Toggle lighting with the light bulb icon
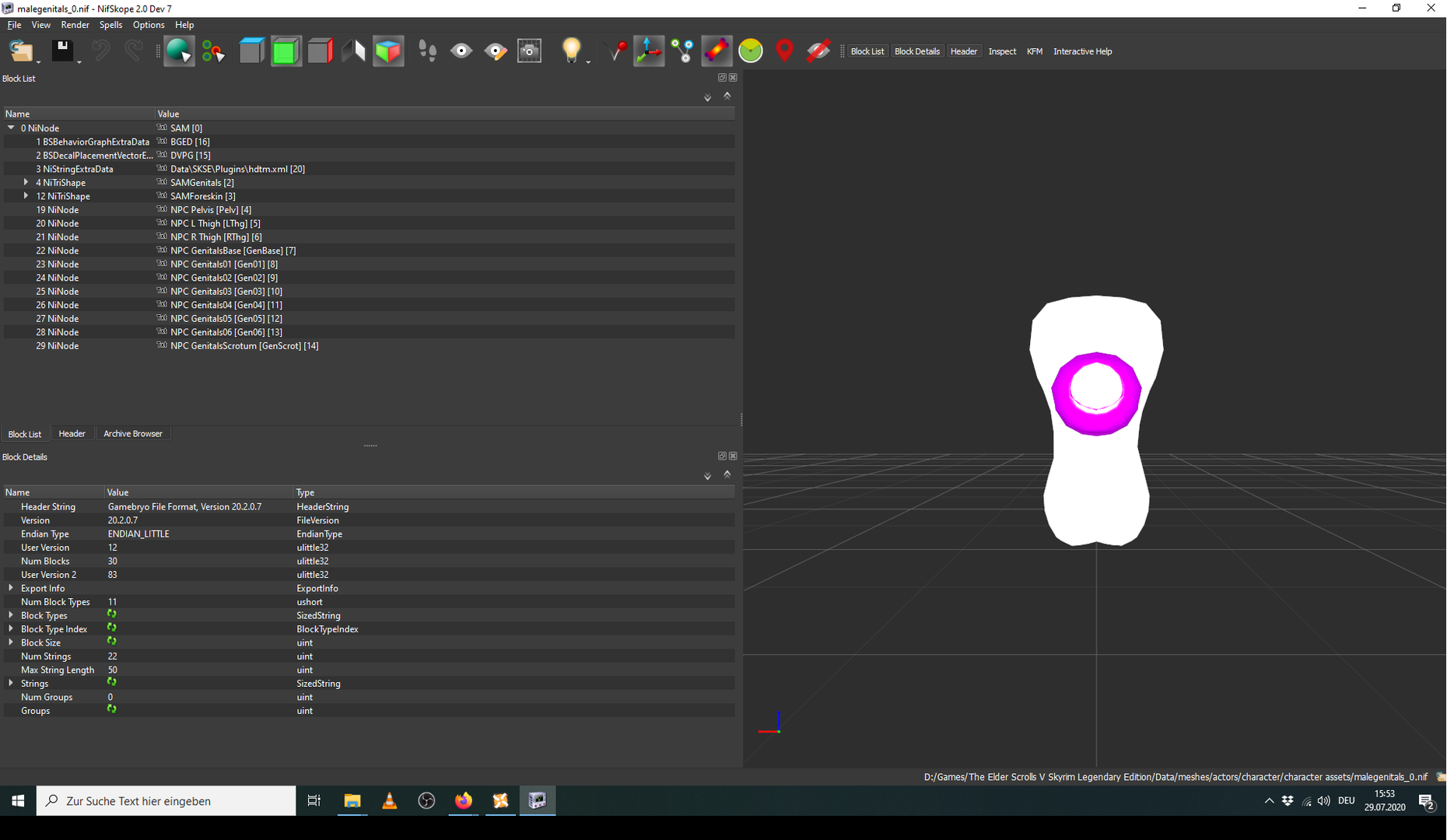Screen dimensions: 1447x840 [x=572, y=51]
